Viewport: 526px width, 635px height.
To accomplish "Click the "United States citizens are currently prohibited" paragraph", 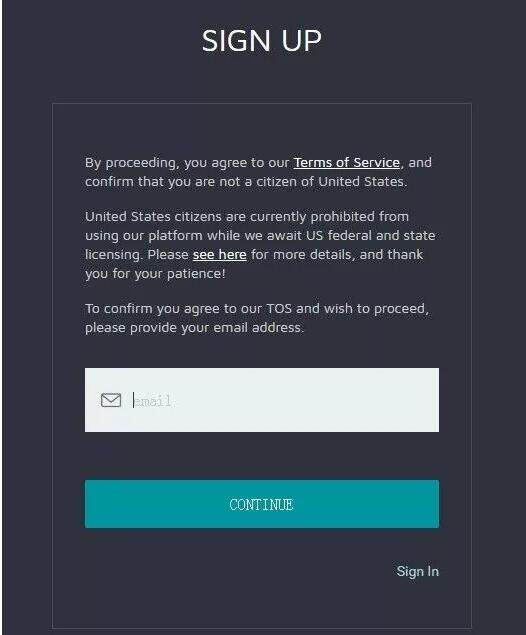I will (260, 245).
